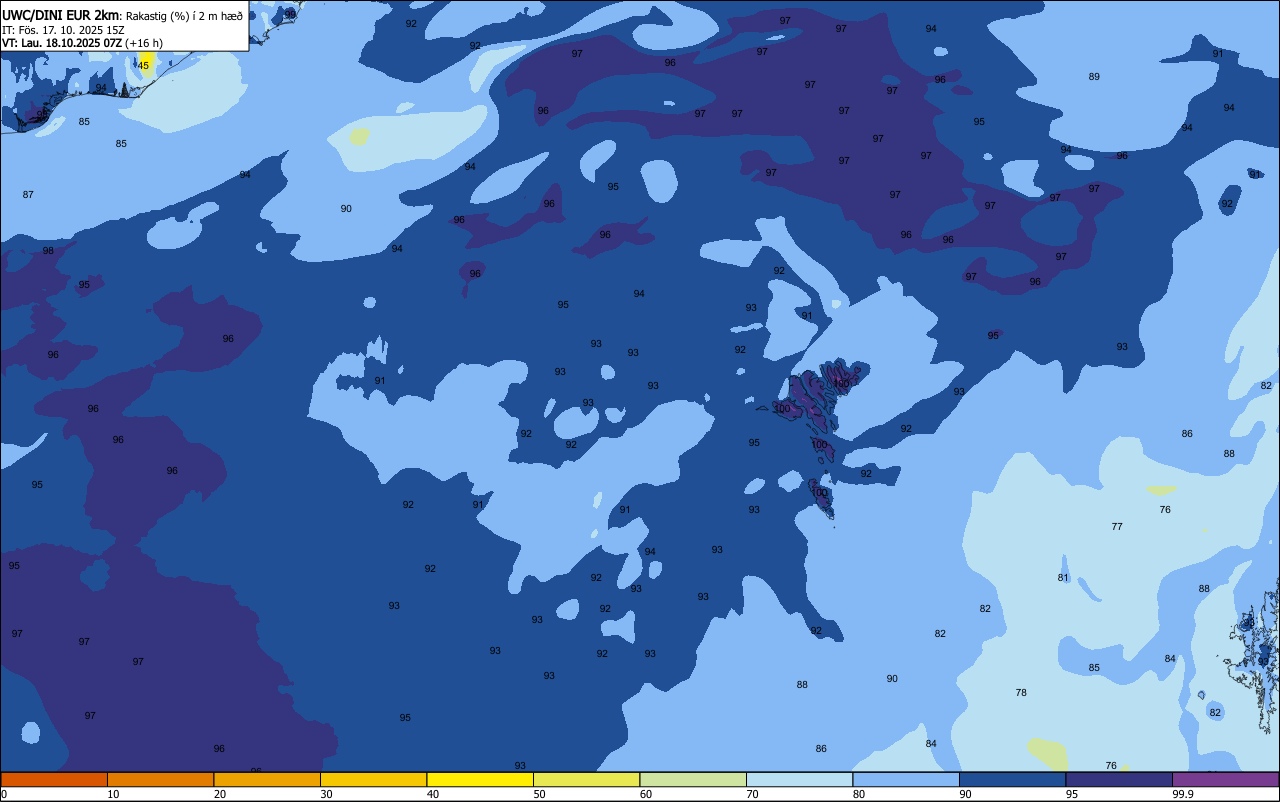Select the 40–50 bright yellow legend swatch
Screen dimensions: 1280x802
click(x=480, y=779)
